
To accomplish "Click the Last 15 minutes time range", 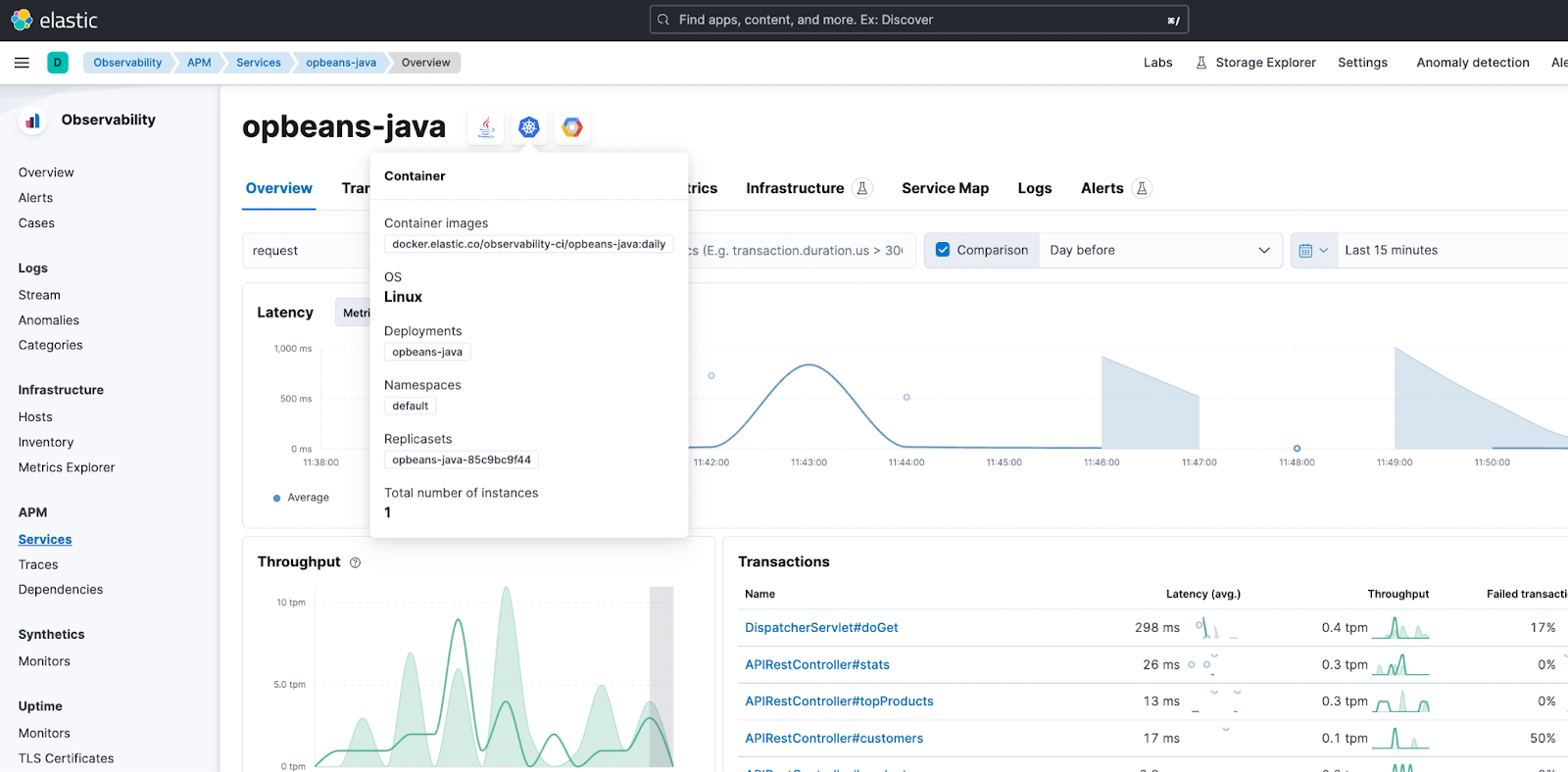I will [x=1391, y=250].
